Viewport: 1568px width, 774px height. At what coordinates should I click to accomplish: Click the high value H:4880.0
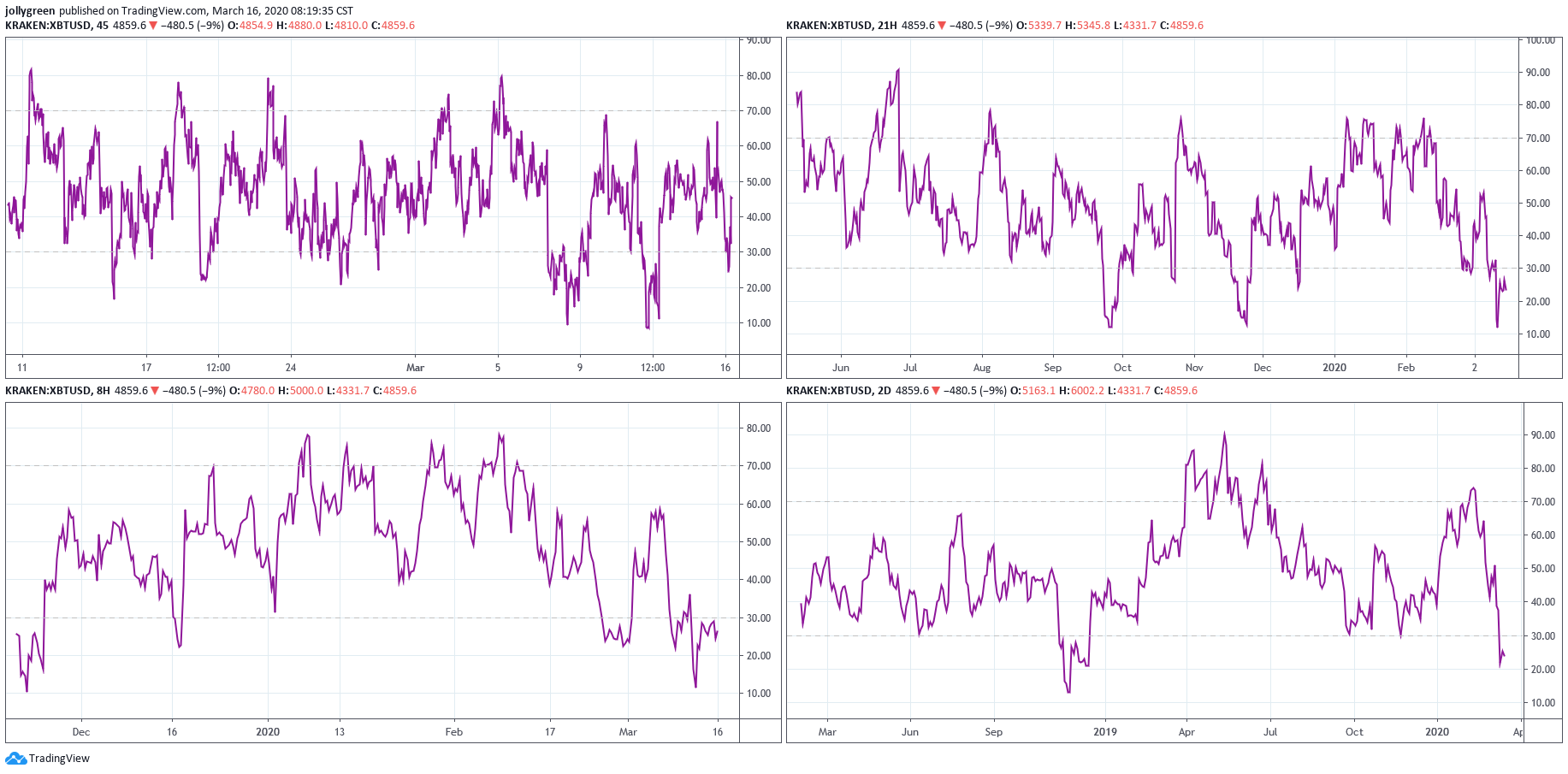click(299, 26)
